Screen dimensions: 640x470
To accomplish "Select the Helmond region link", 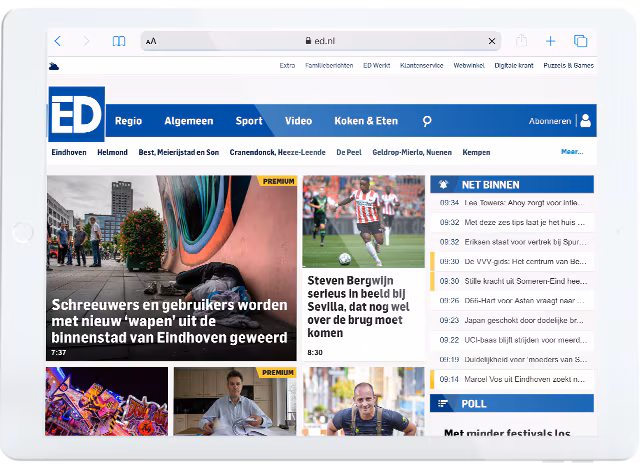I will (x=112, y=152).
